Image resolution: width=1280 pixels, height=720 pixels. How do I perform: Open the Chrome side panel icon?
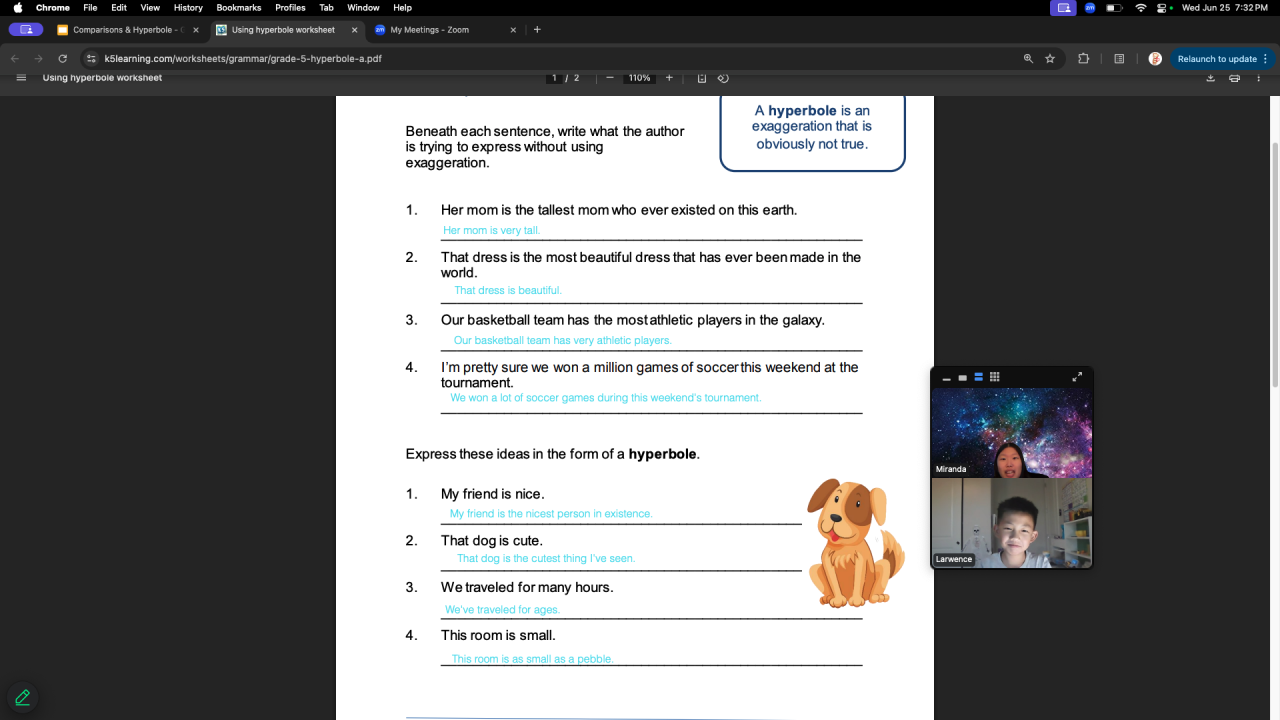click(1119, 59)
